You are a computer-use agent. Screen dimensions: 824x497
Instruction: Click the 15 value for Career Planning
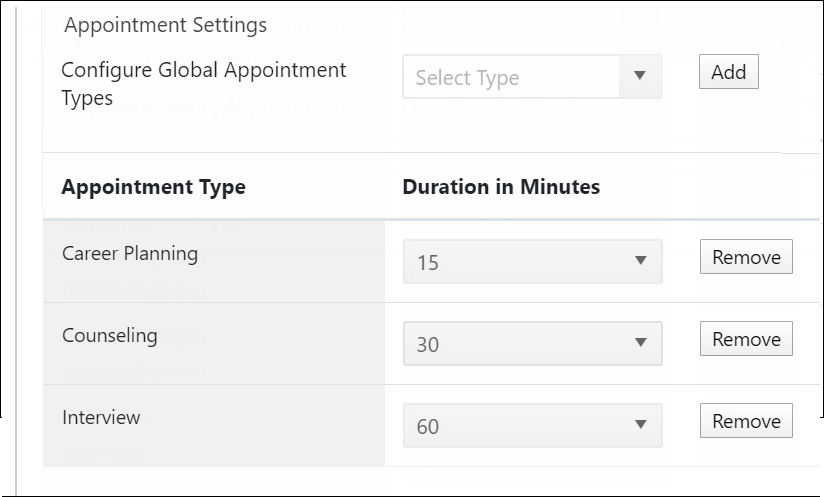coord(428,264)
